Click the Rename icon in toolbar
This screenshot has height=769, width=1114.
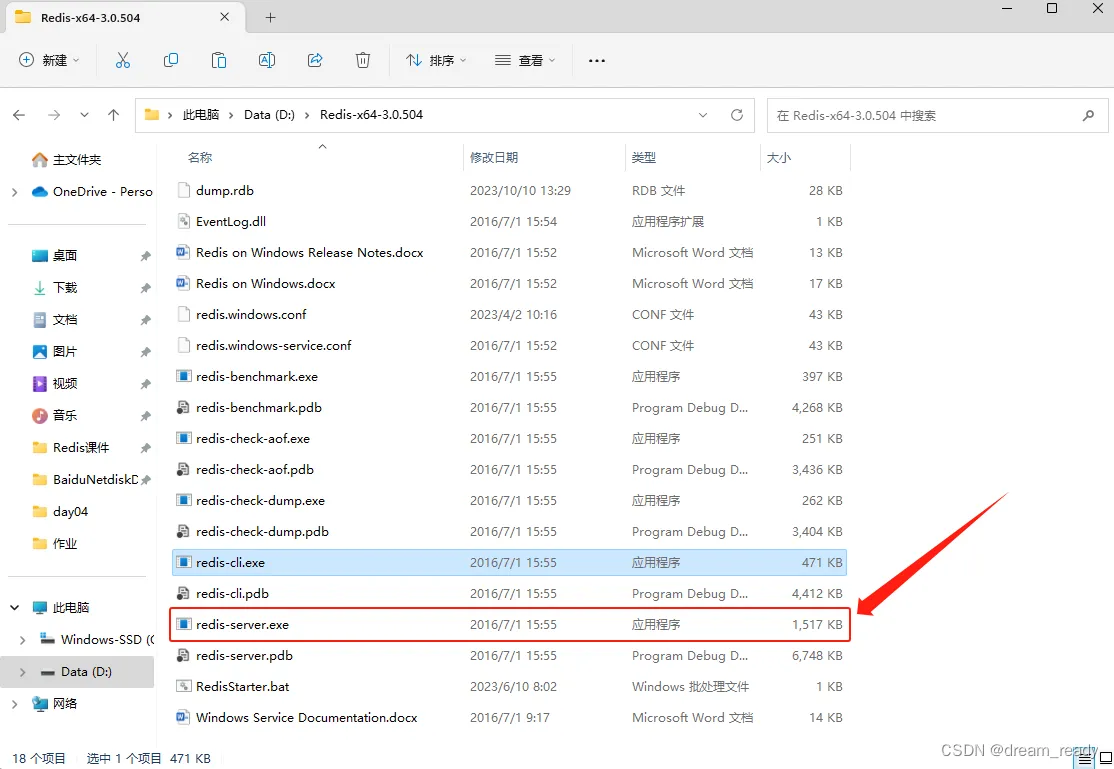click(266, 60)
